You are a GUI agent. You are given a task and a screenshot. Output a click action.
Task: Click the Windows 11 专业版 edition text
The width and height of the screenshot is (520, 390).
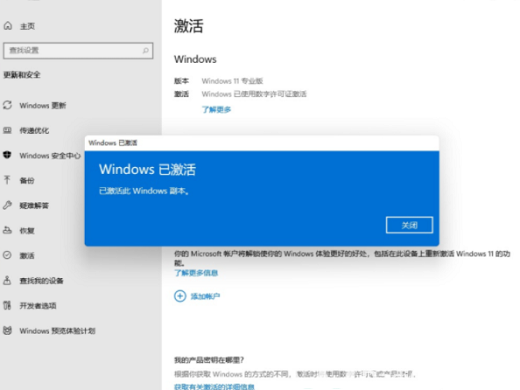click(x=232, y=81)
